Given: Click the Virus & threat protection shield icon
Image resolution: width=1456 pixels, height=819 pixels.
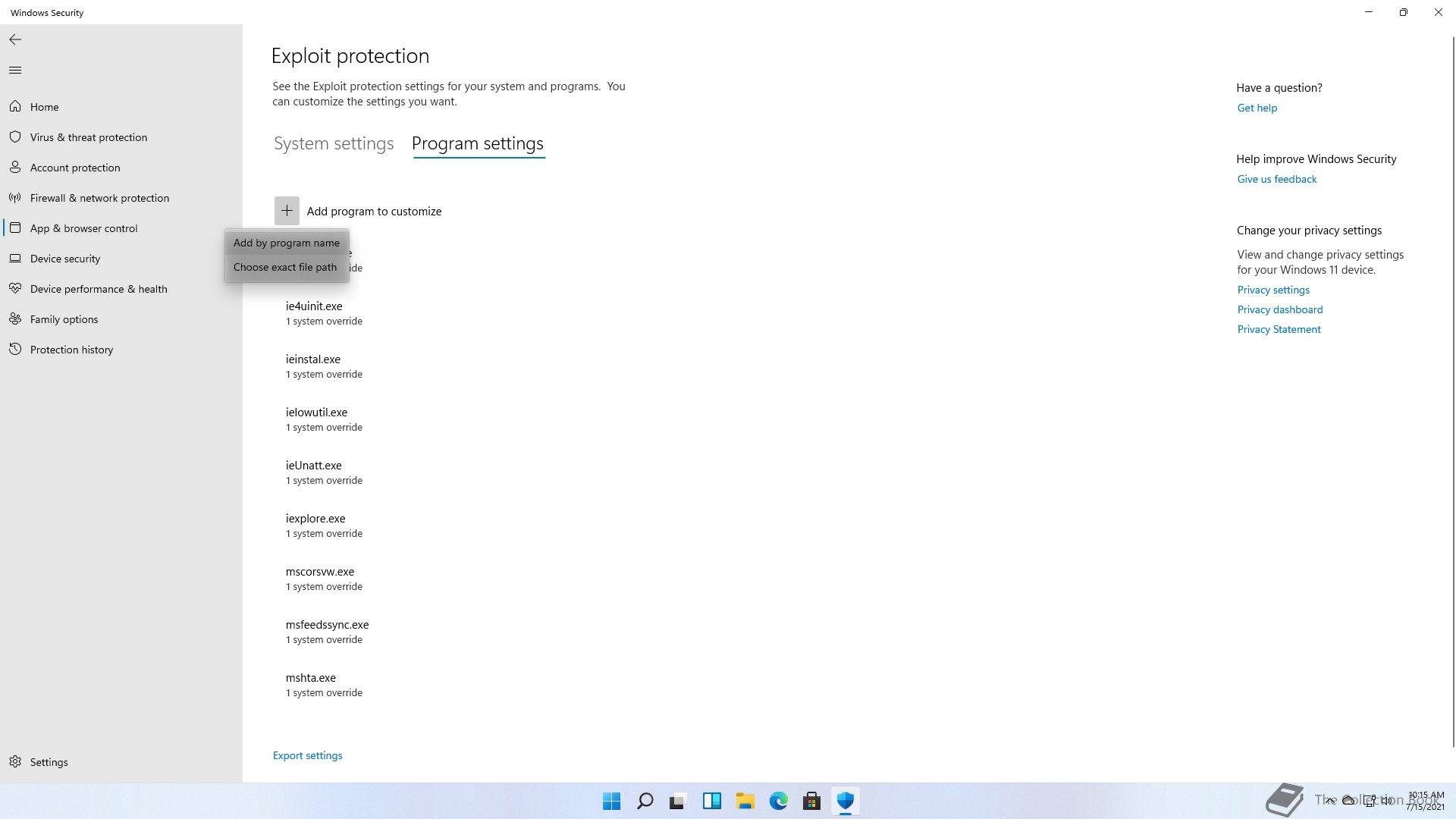Looking at the screenshot, I should [x=15, y=137].
